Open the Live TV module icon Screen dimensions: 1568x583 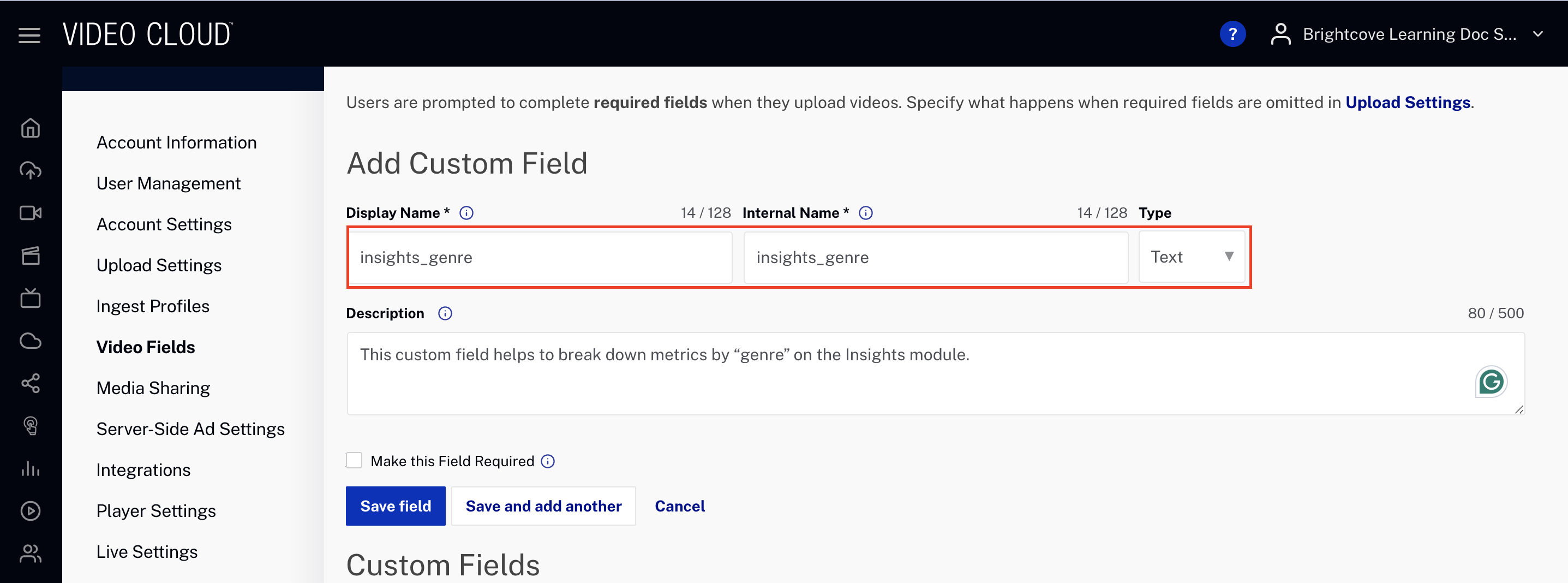click(x=31, y=299)
